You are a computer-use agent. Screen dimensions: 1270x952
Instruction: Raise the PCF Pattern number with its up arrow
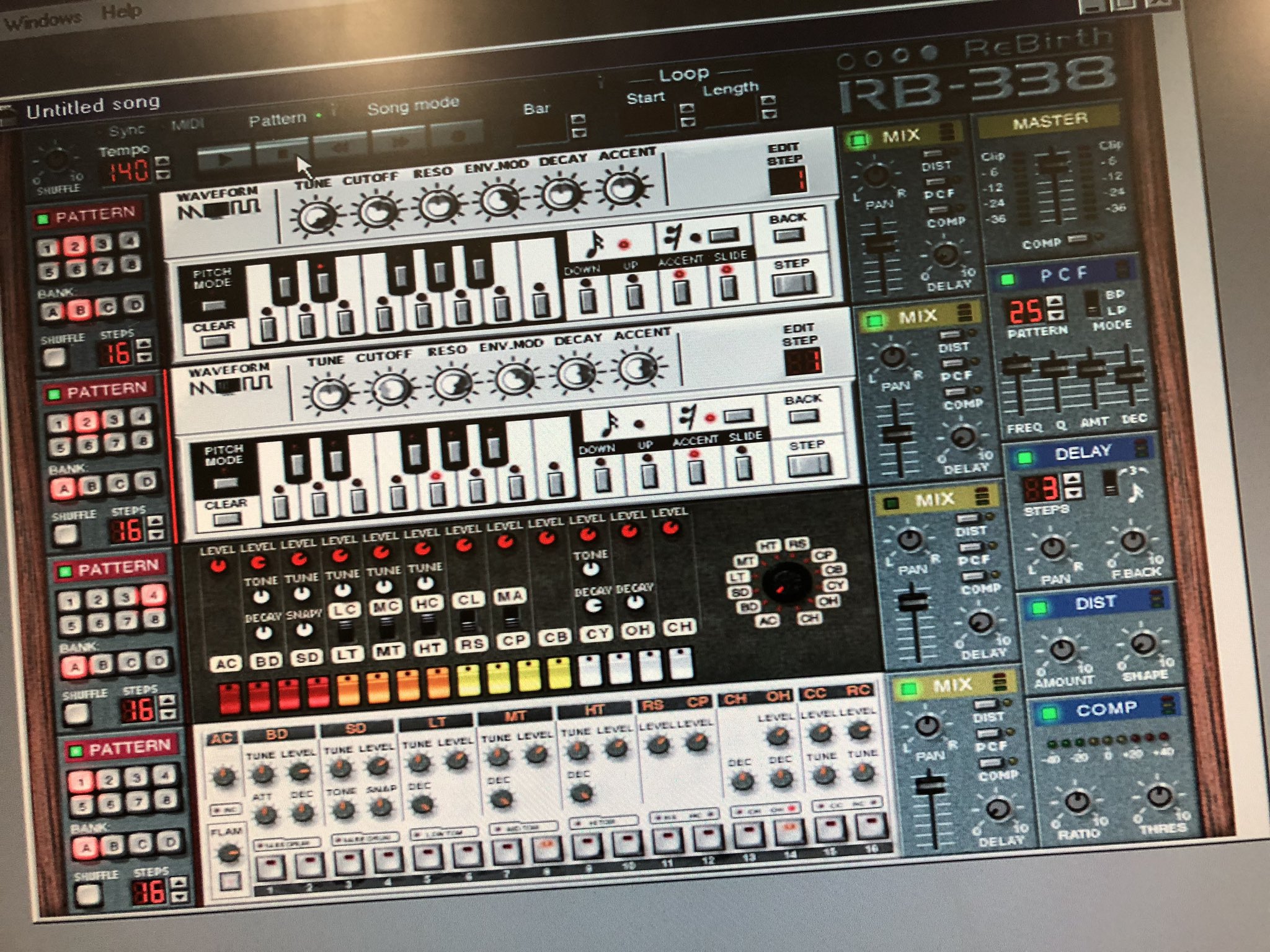click(1053, 302)
